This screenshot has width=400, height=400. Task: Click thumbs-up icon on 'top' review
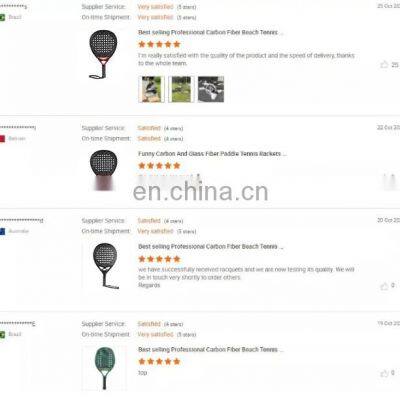coord(384,373)
